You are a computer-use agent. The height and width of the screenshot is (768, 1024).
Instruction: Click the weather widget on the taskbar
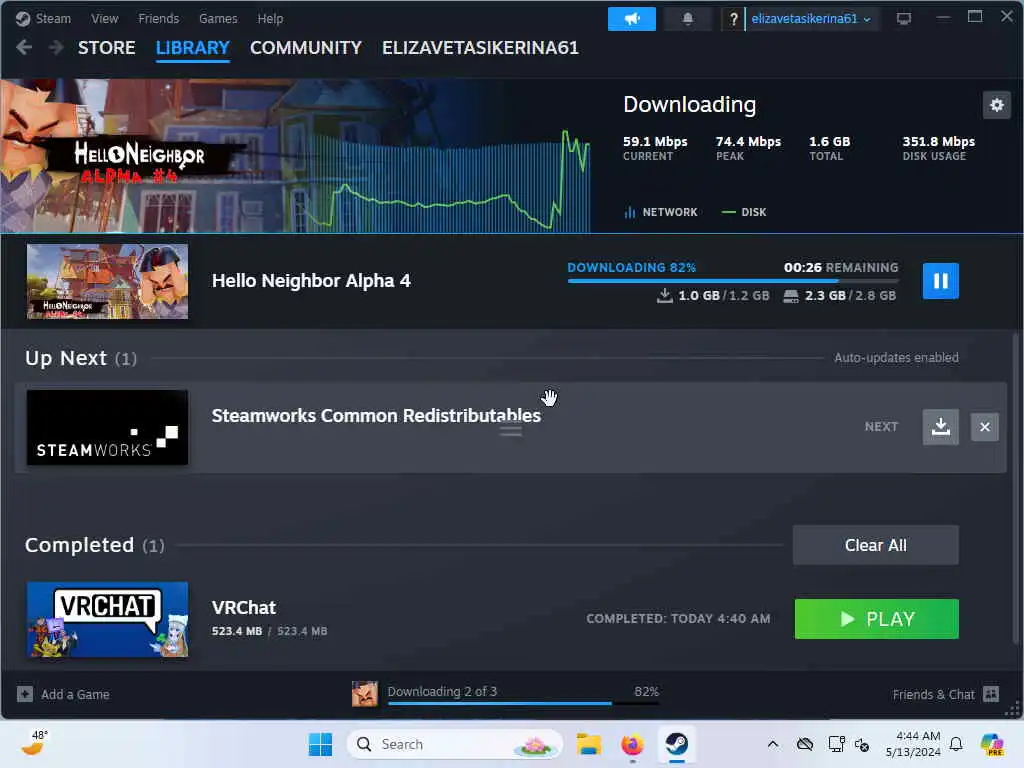(x=34, y=743)
